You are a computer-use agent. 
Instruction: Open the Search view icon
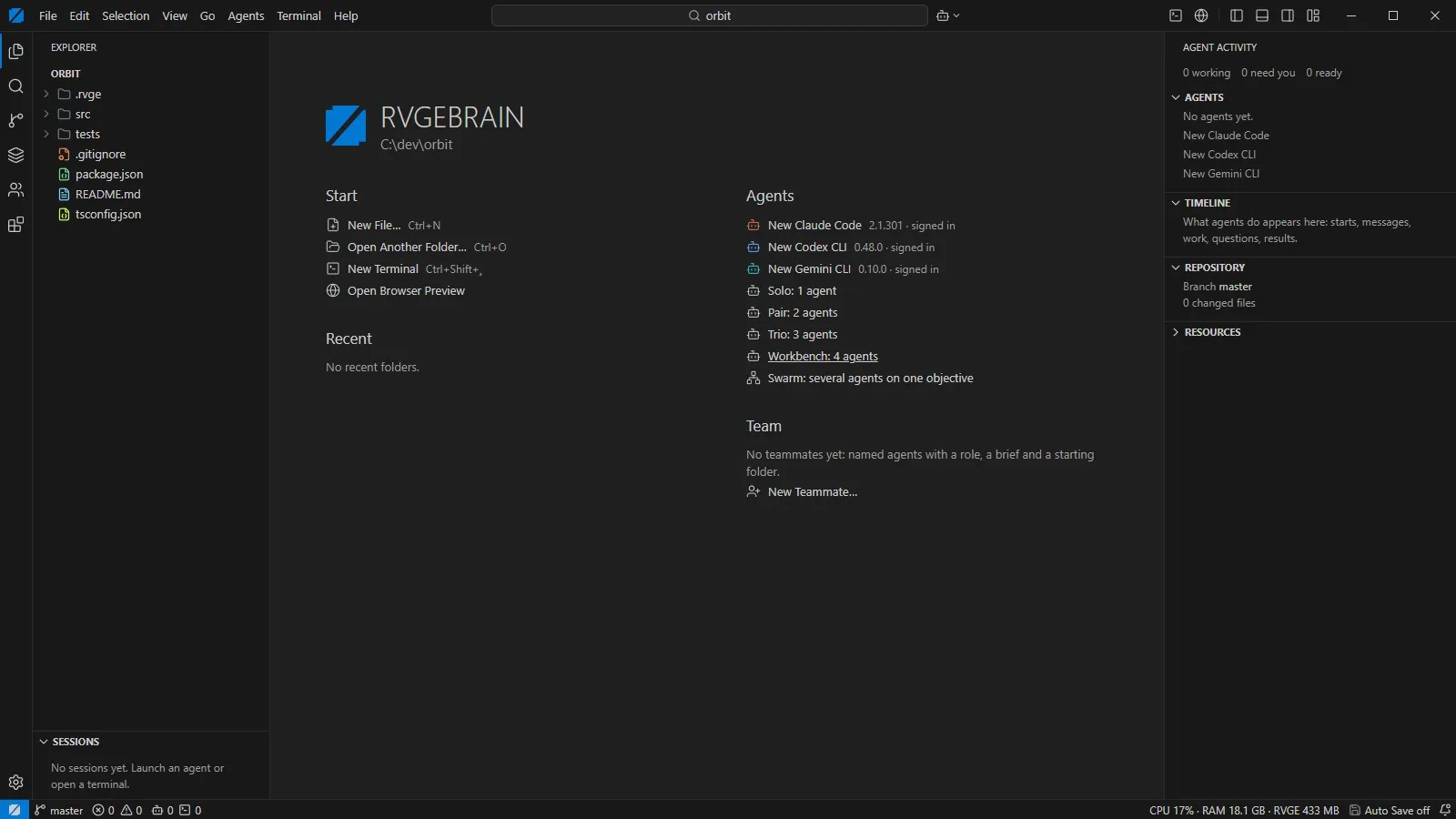[15, 86]
